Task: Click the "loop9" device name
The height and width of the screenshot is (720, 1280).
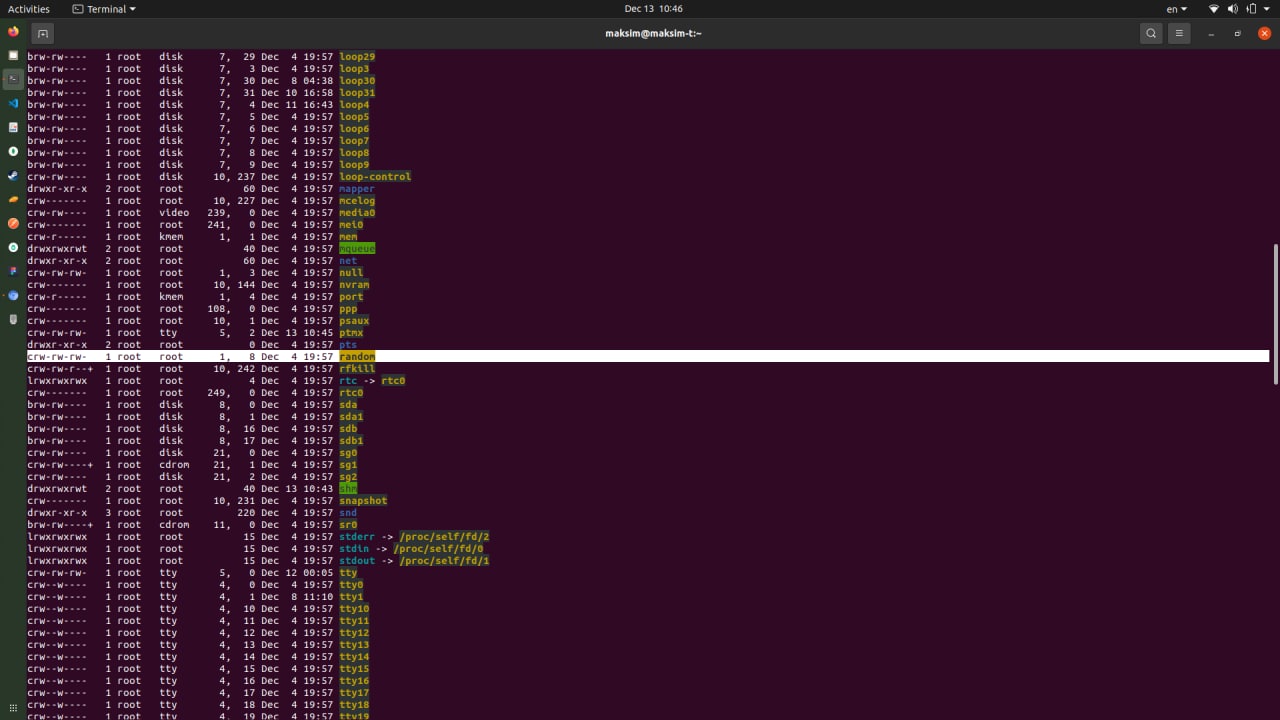Action: tap(354, 165)
